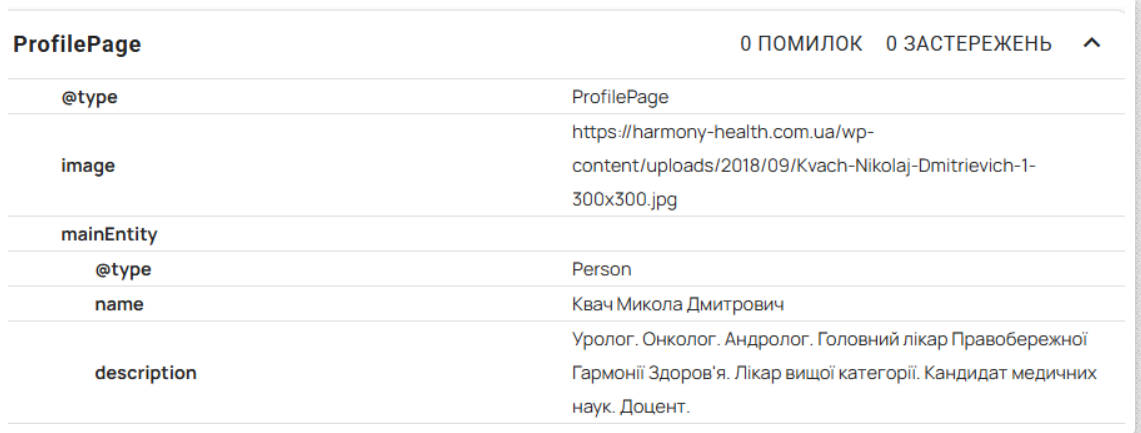Collapse the ProfilePage section chevron

[x=1092, y=44]
